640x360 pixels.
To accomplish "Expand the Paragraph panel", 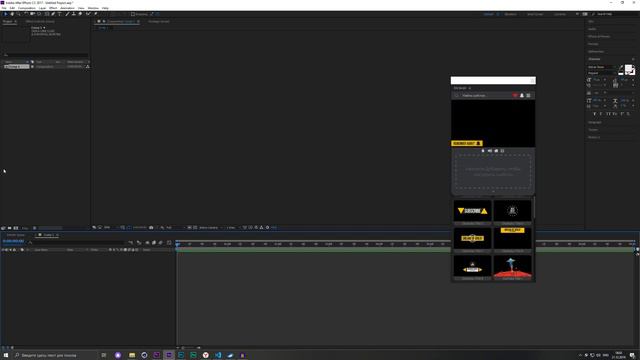I will (x=595, y=122).
